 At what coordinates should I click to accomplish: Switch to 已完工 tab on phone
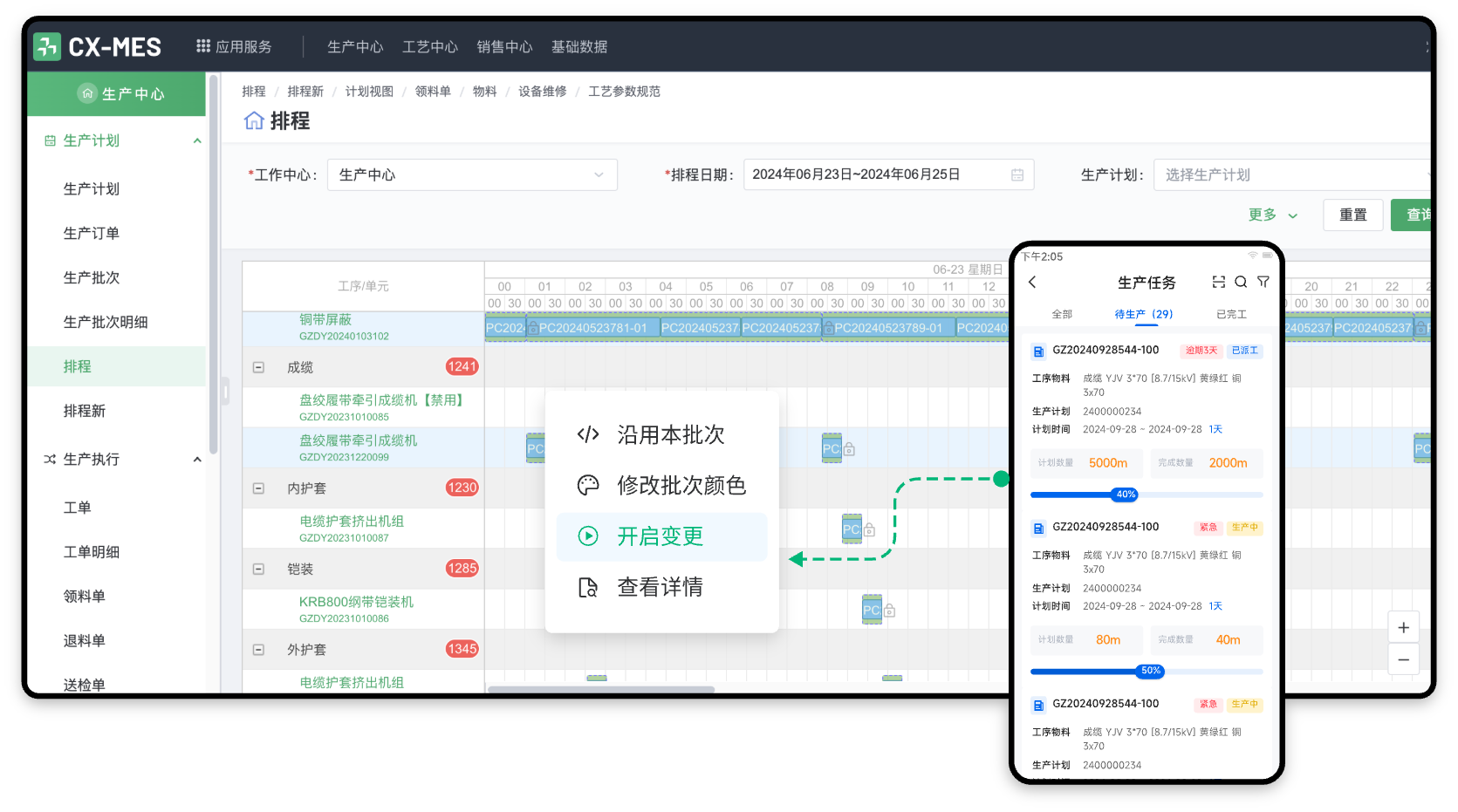[1231, 314]
